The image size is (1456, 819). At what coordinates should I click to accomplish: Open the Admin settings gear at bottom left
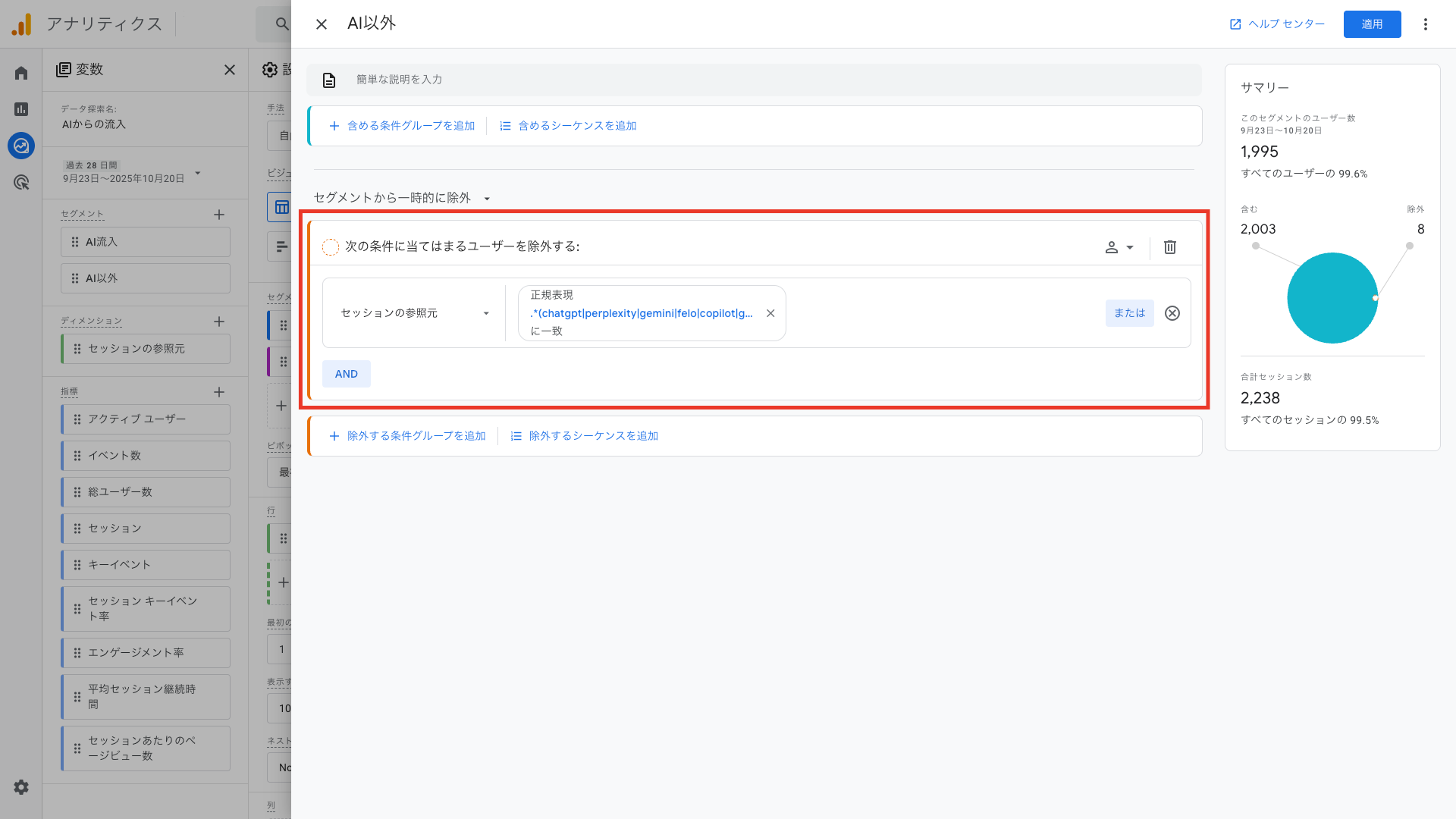[x=20, y=787]
